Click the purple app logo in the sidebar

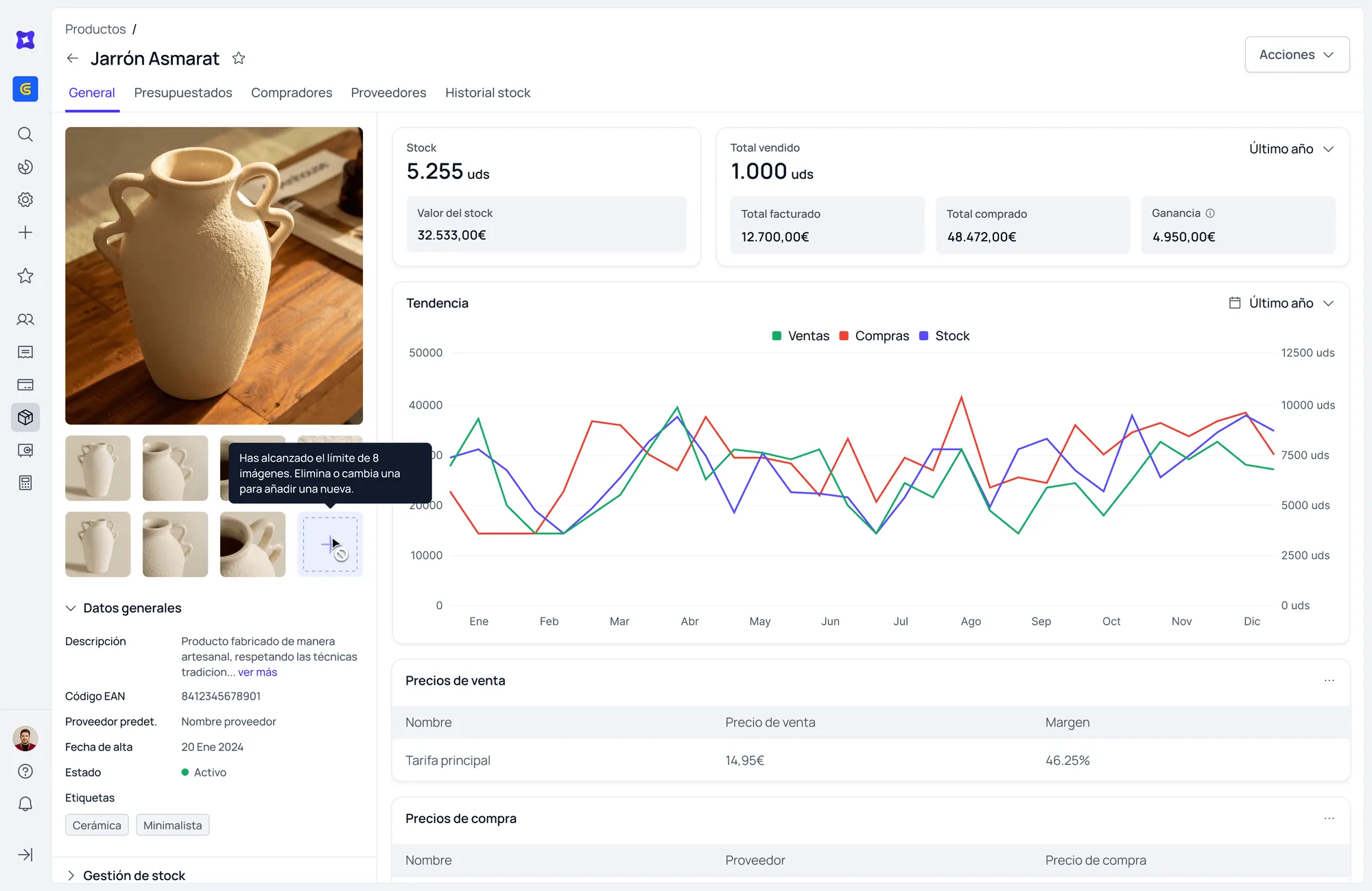[25, 40]
